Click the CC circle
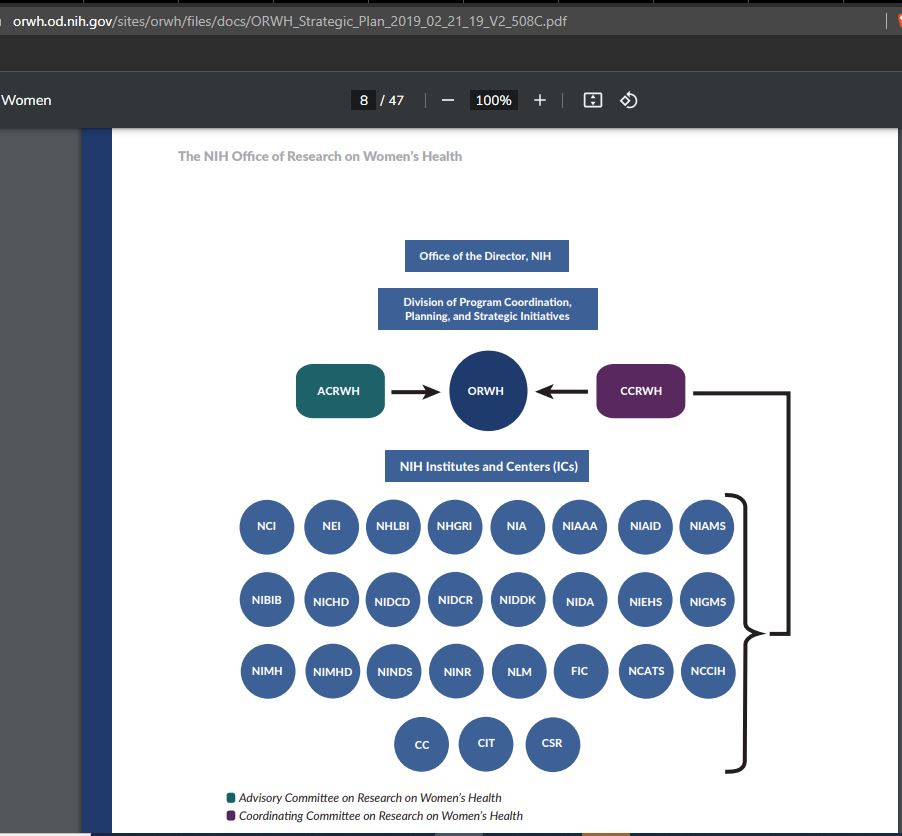Screen dimensions: 902x836 pos(421,744)
